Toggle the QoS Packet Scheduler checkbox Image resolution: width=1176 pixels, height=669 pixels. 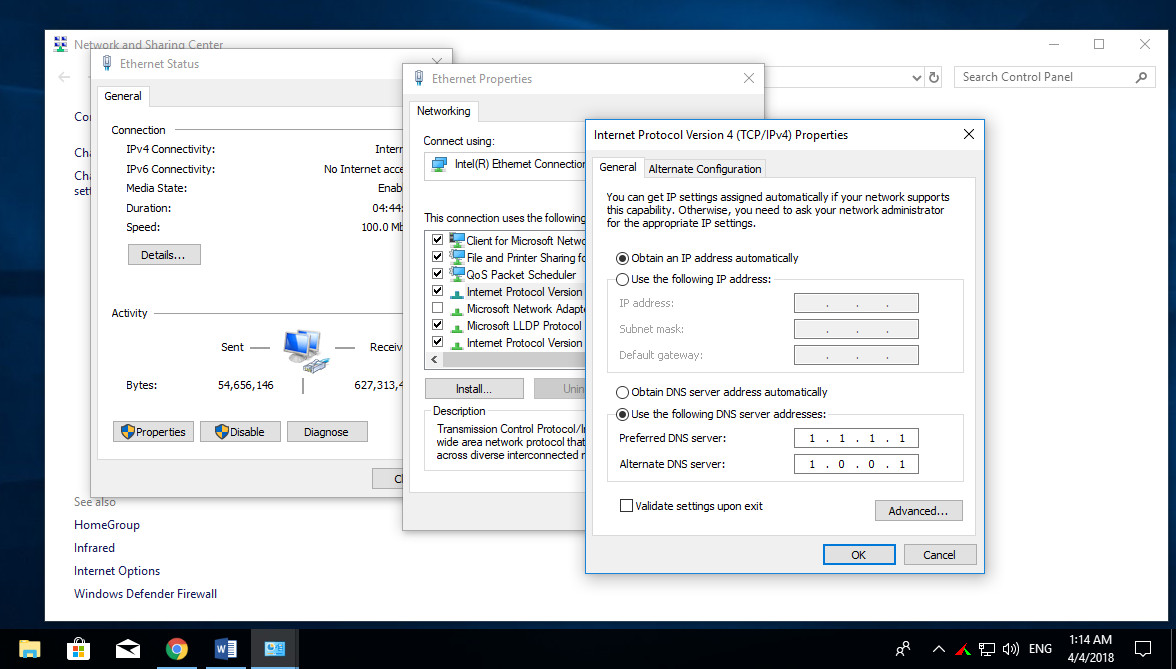pyautogui.click(x=437, y=274)
